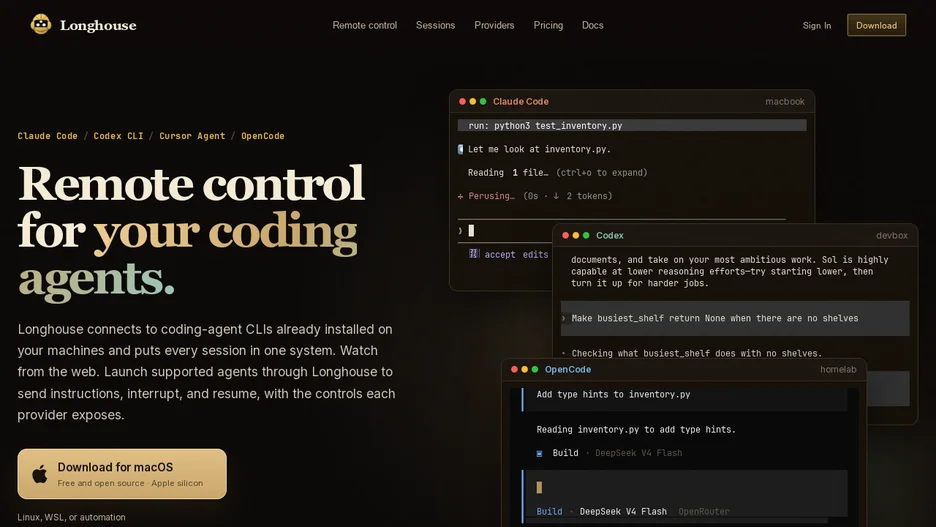Click the 'Make busiest_shelf return None' prompt
The image size is (936, 527).
tap(735, 318)
